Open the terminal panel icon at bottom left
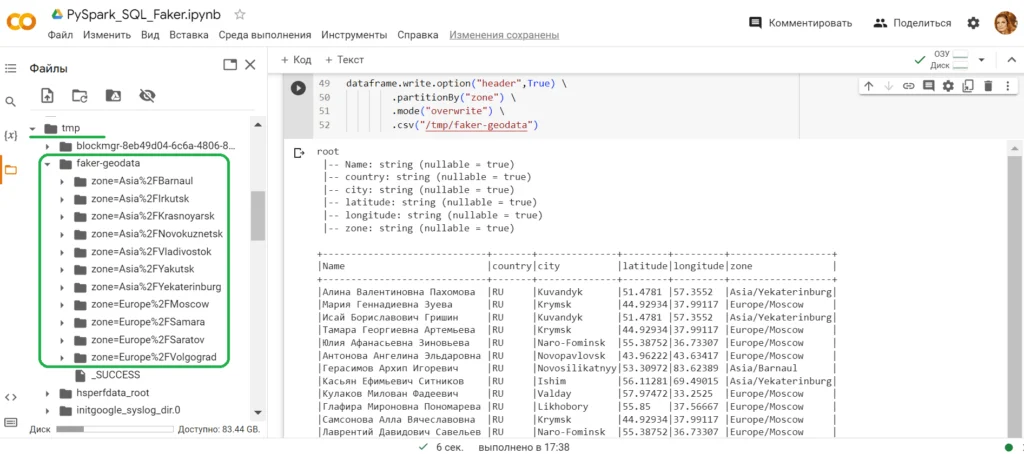 point(10,423)
